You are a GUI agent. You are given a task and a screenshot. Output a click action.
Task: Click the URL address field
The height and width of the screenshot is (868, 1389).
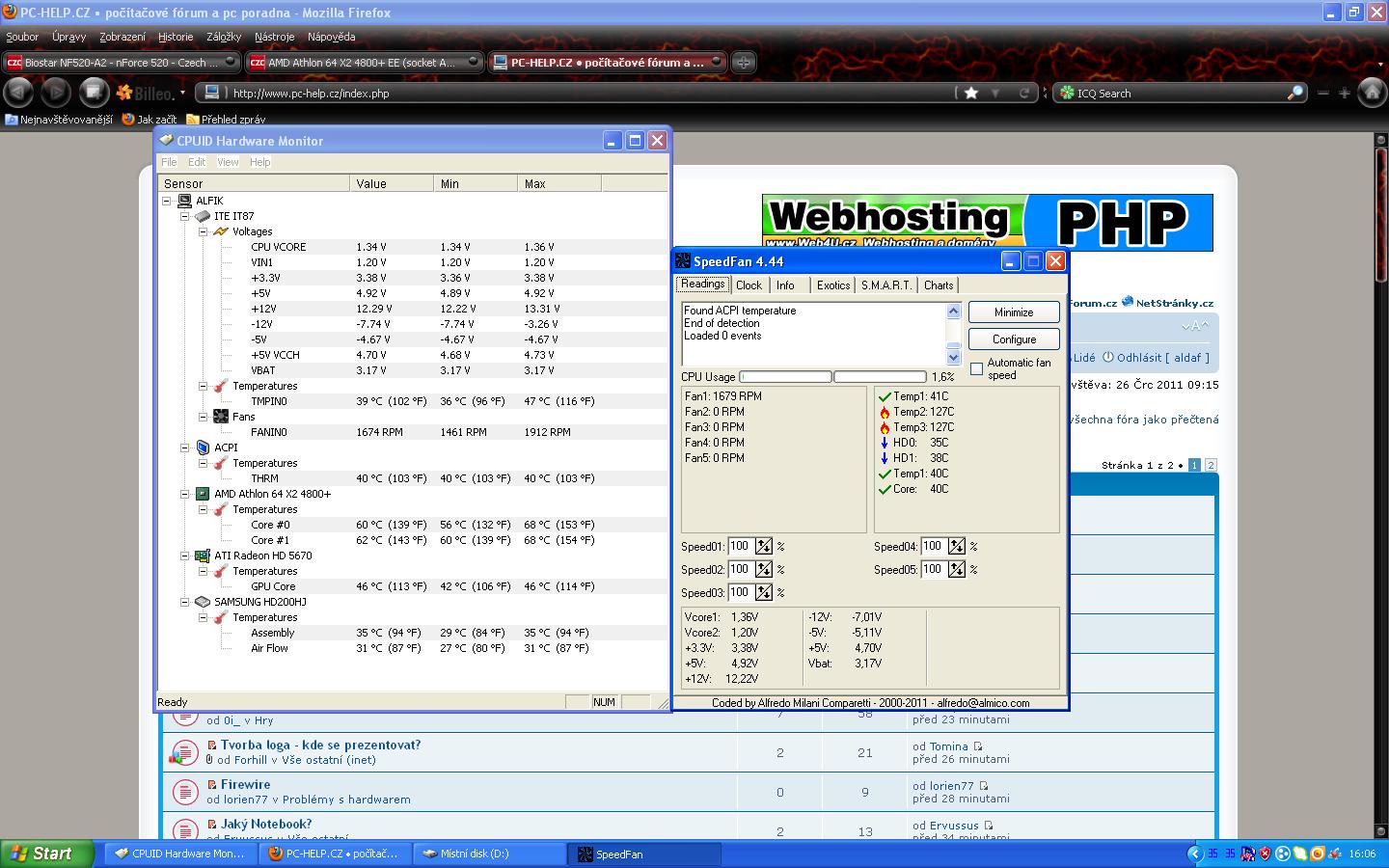579,94
